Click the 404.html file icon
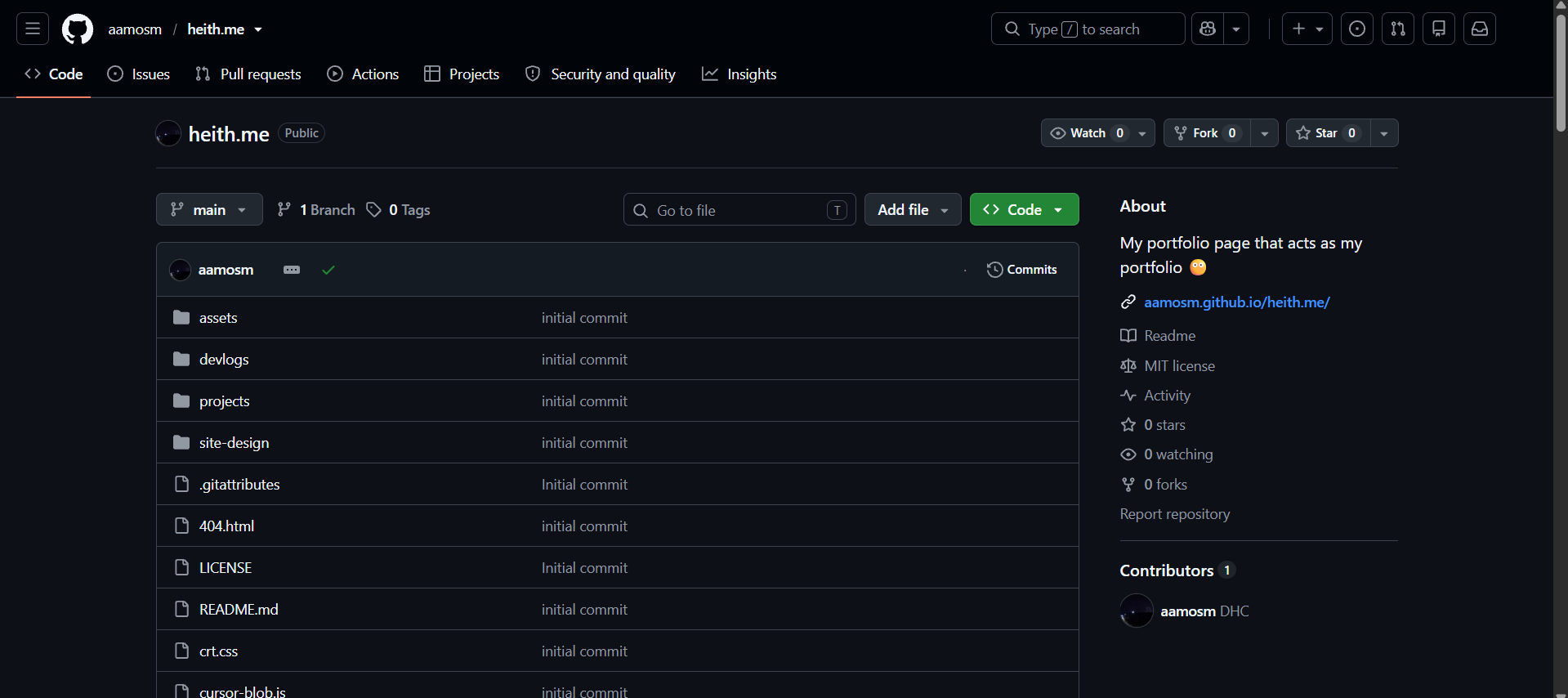The image size is (1568, 698). click(x=181, y=526)
